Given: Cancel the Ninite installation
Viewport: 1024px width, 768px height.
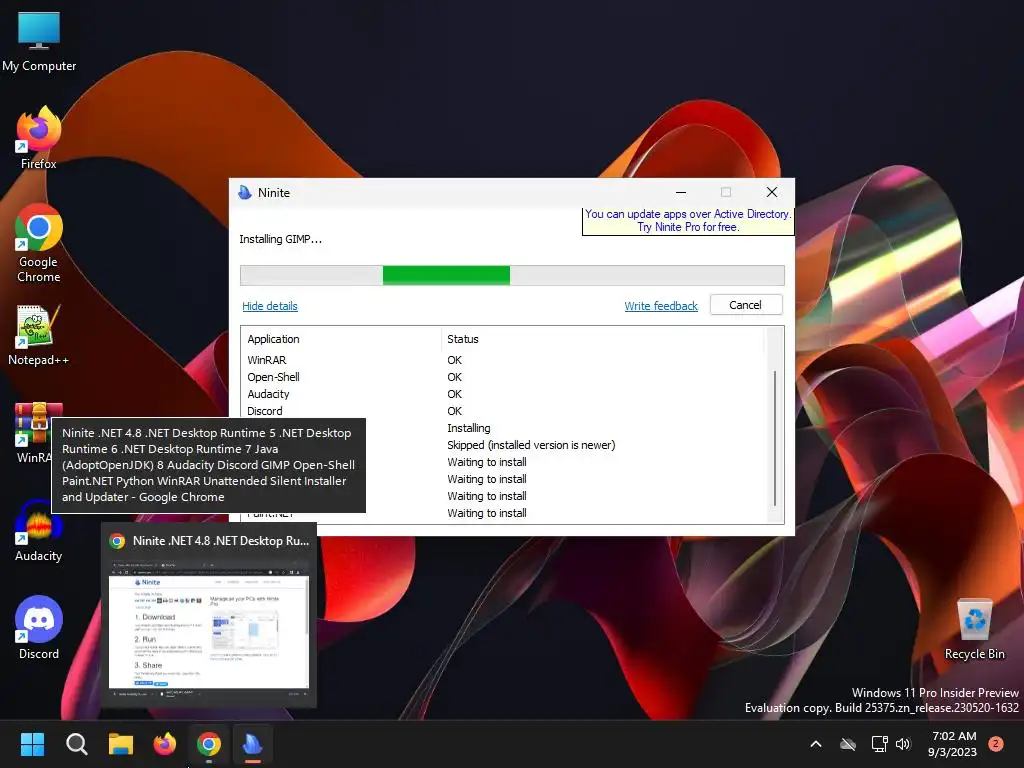Looking at the screenshot, I should pos(745,305).
